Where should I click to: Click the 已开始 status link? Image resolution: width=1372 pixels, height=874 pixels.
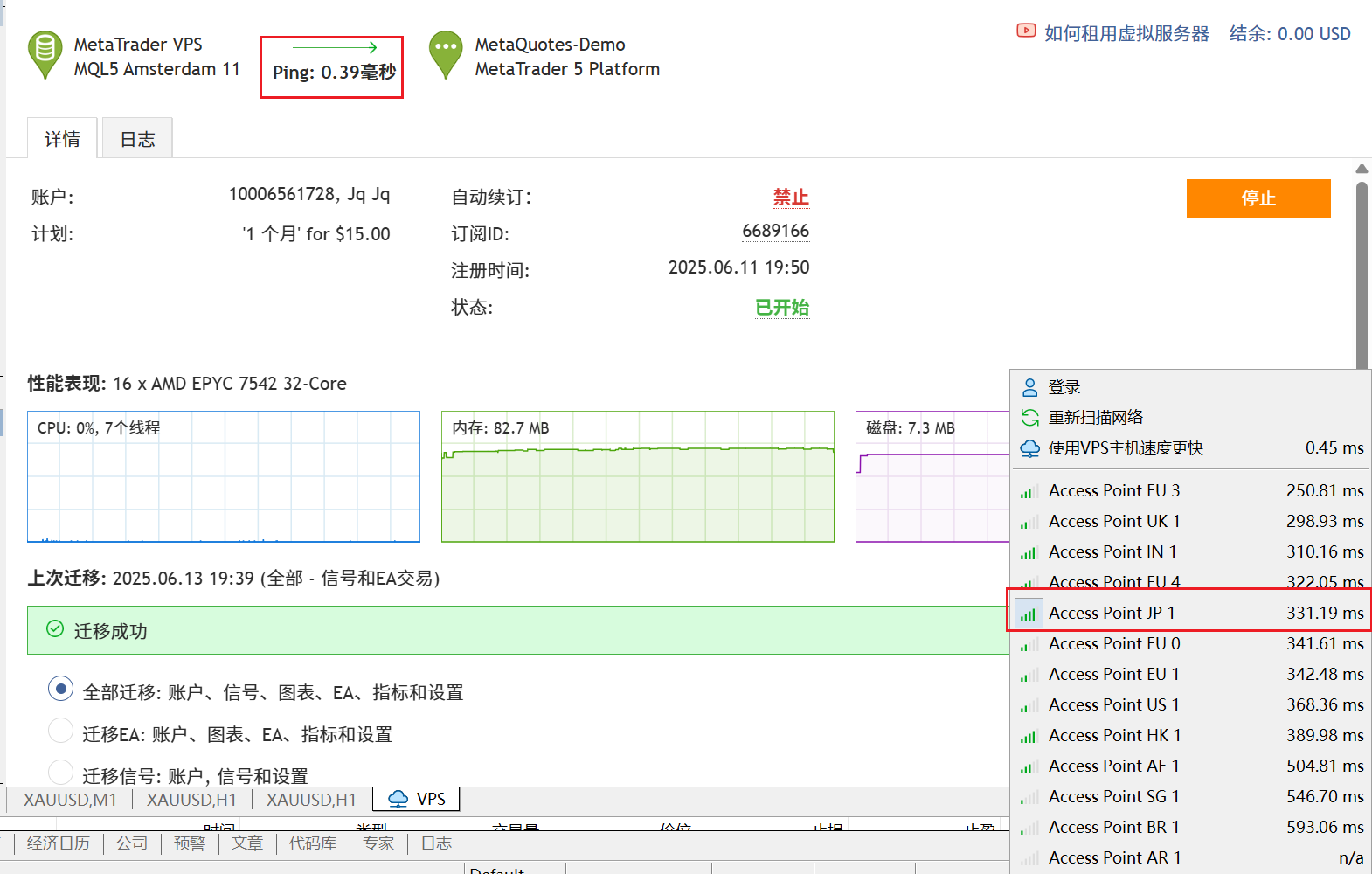tap(782, 308)
